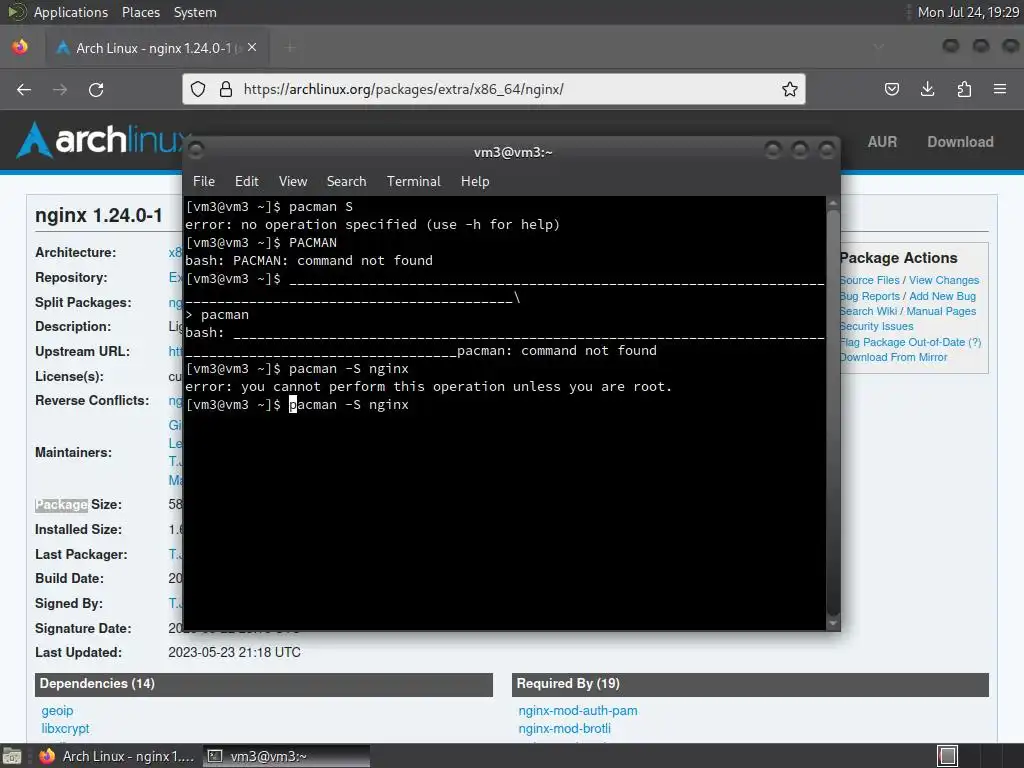The width and height of the screenshot is (1024, 768).
Task: Click the clock showing Mon Jul 24
Action: [x=968, y=12]
